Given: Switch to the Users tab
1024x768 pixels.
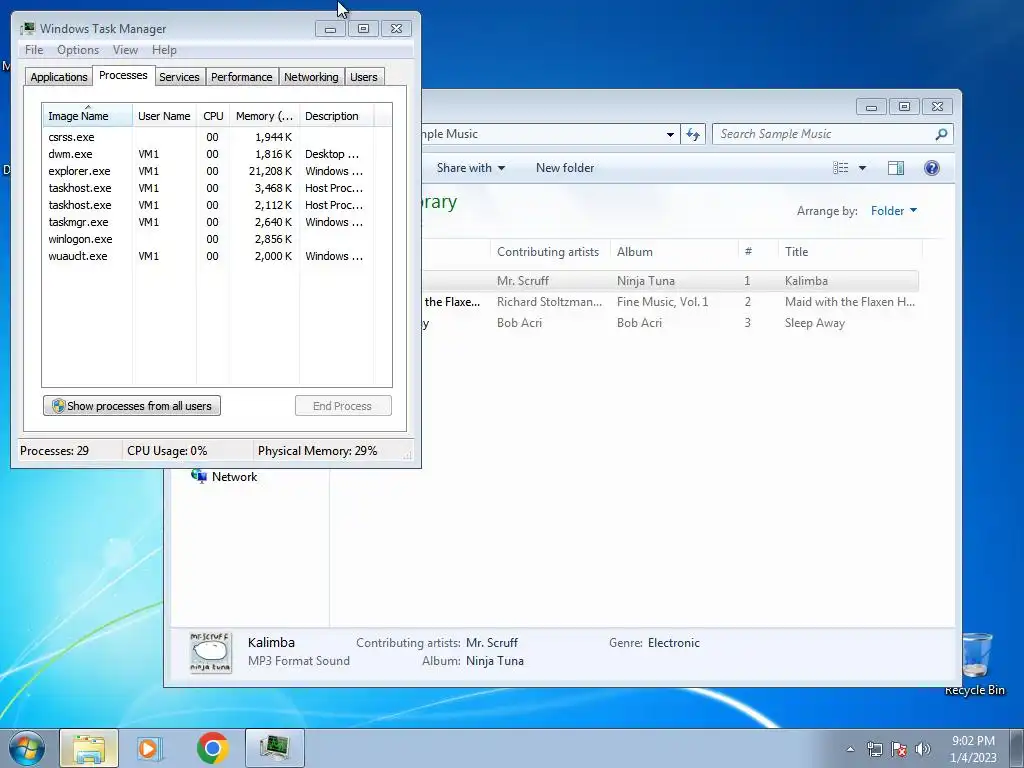Looking at the screenshot, I should click(364, 77).
